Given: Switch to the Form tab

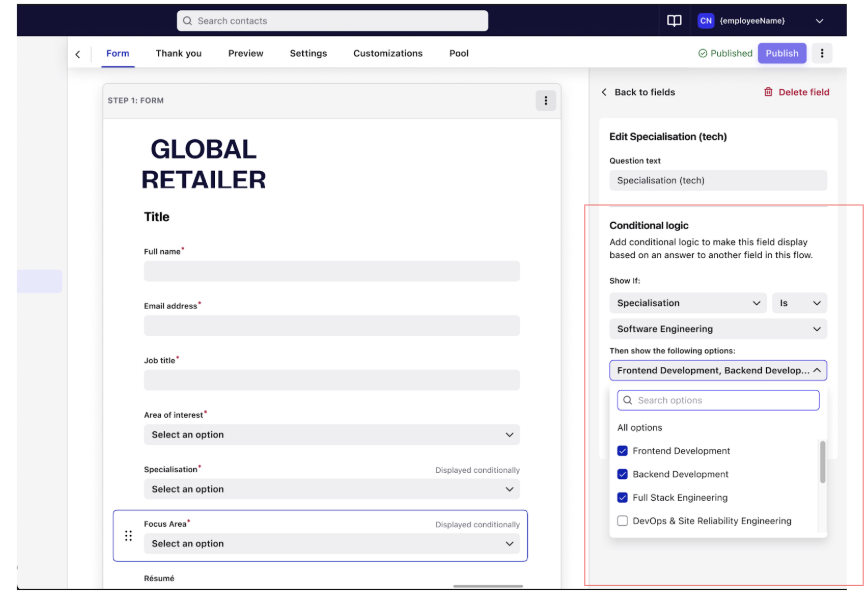Looking at the screenshot, I should (118, 54).
